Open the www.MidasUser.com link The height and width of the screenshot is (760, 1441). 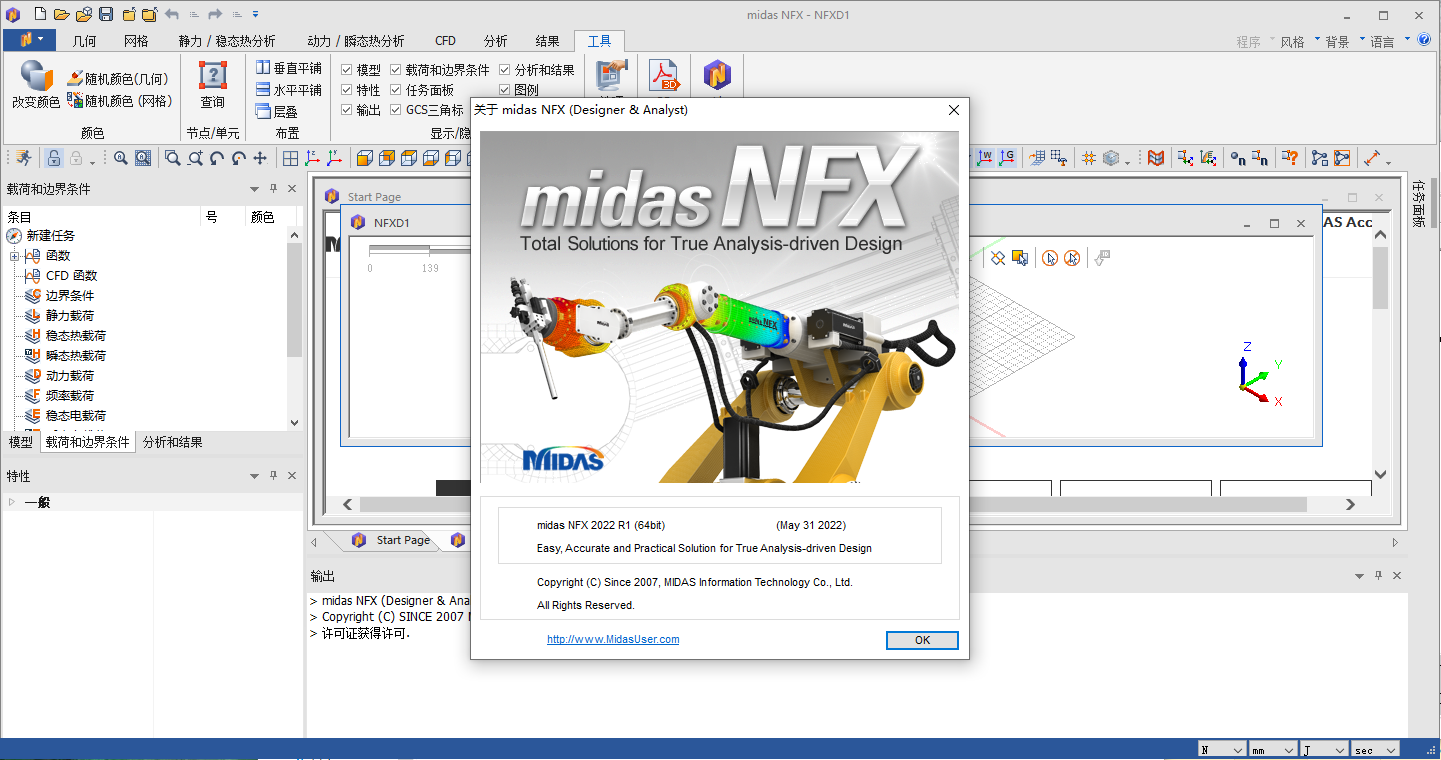coord(613,639)
